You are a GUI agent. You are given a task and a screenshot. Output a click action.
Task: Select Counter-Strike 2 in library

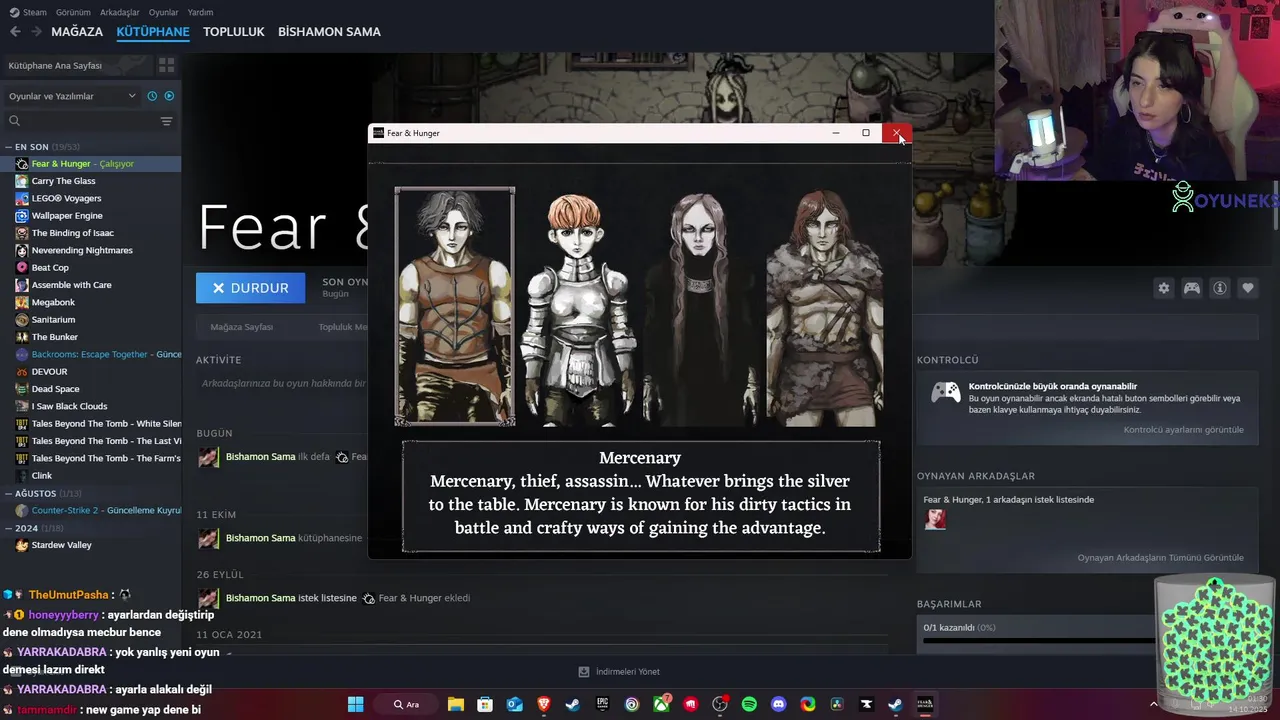pos(90,510)
